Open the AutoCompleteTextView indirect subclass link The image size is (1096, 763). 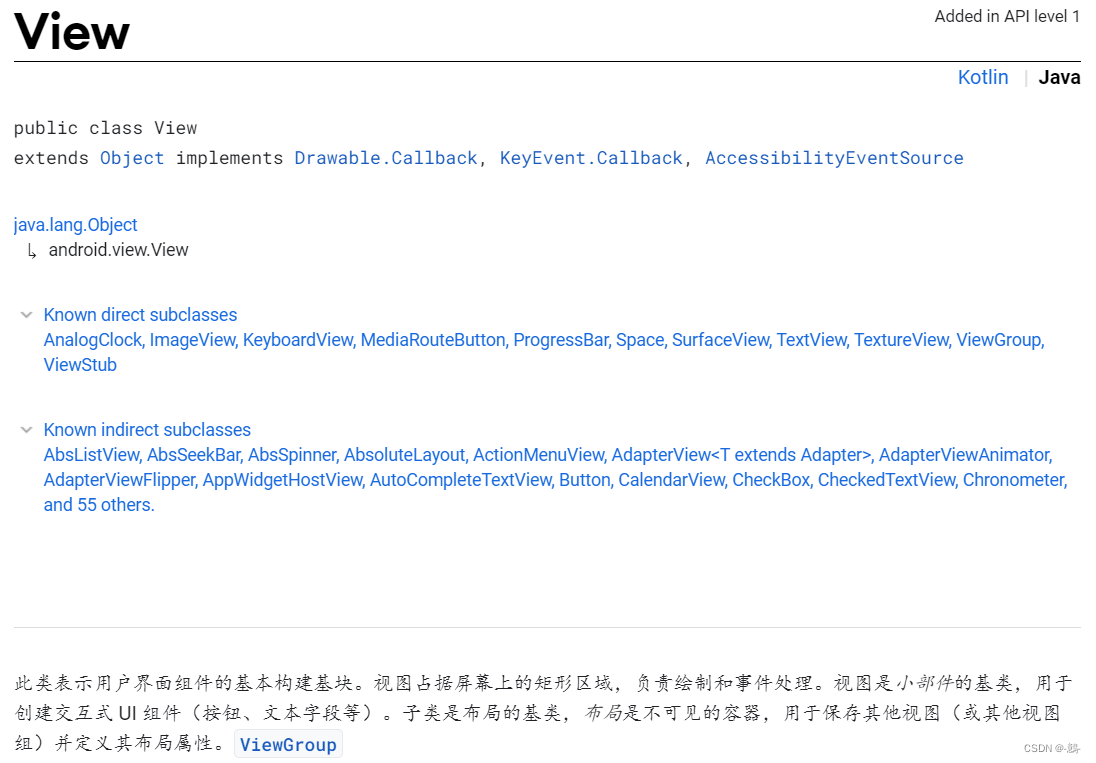pos(459,480)
